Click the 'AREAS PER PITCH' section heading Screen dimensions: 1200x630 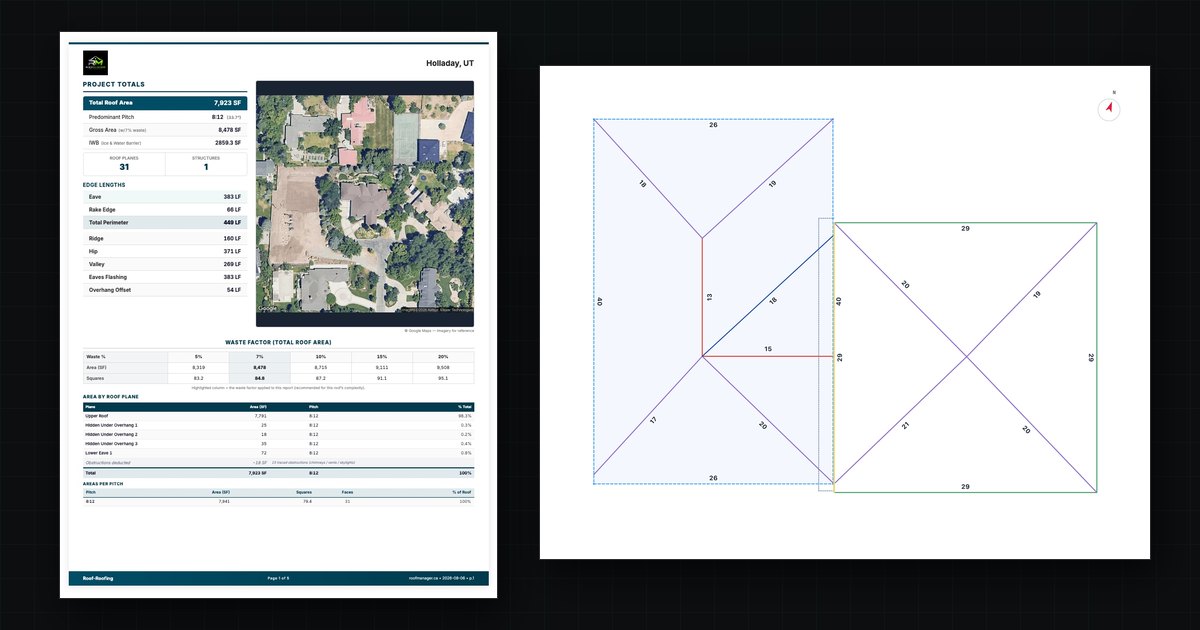[103, 483]
